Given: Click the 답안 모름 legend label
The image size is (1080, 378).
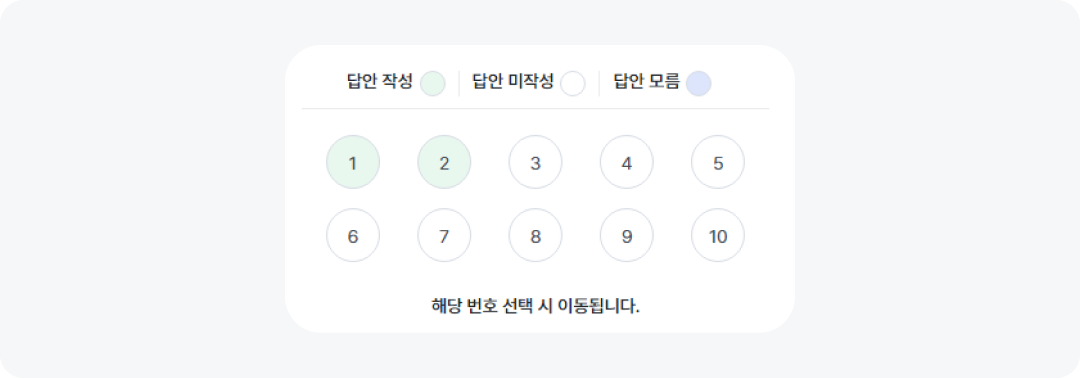Looking at the screenshot, I should [x=646, y=82].
